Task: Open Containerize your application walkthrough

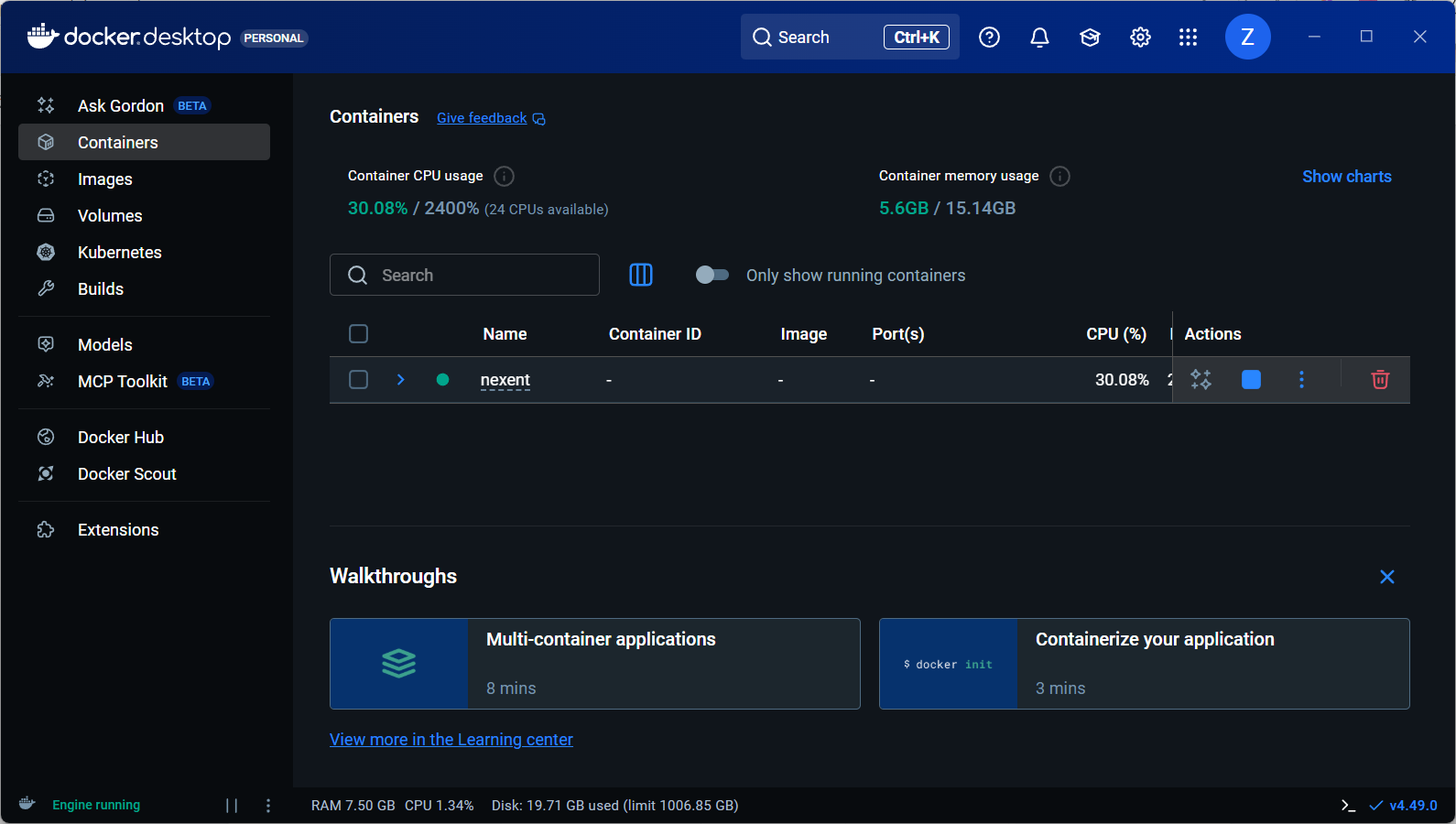Action: pyautogui.click(x=1145, y=664)
